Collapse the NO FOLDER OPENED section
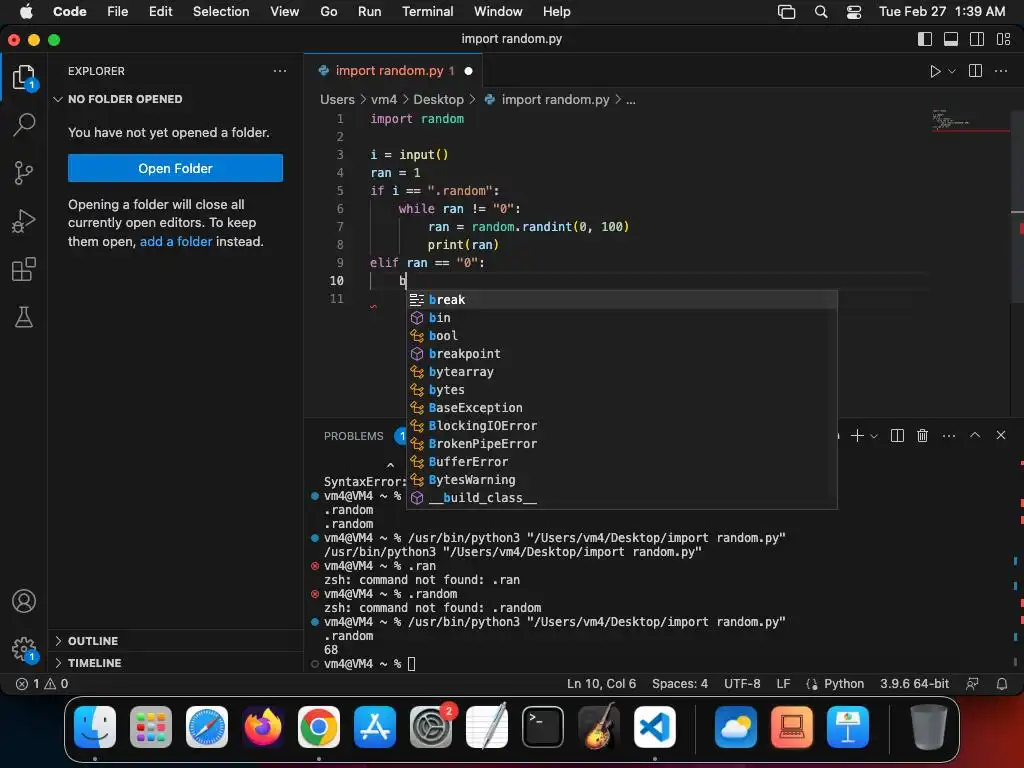 click(176, 99)
